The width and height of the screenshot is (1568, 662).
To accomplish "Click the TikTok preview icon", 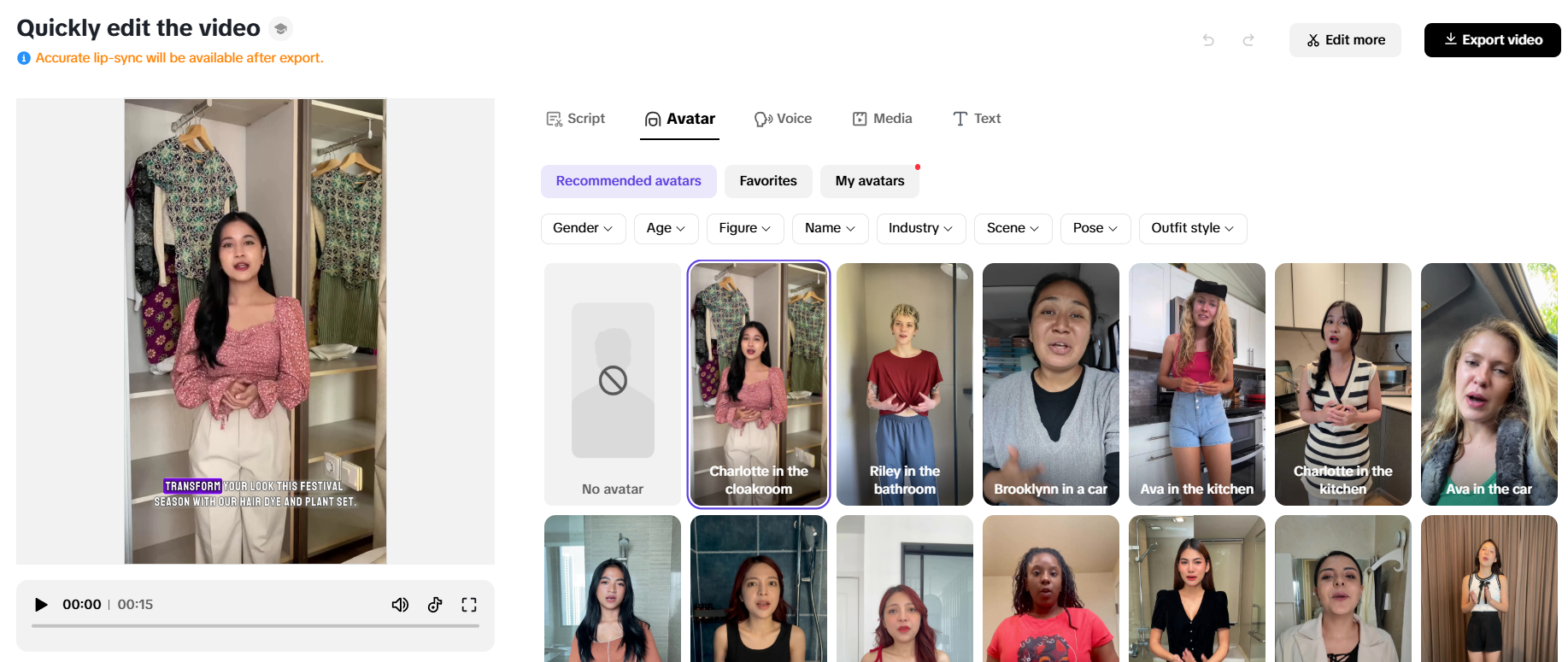I will pyautogui.click(x=435, y=605).
